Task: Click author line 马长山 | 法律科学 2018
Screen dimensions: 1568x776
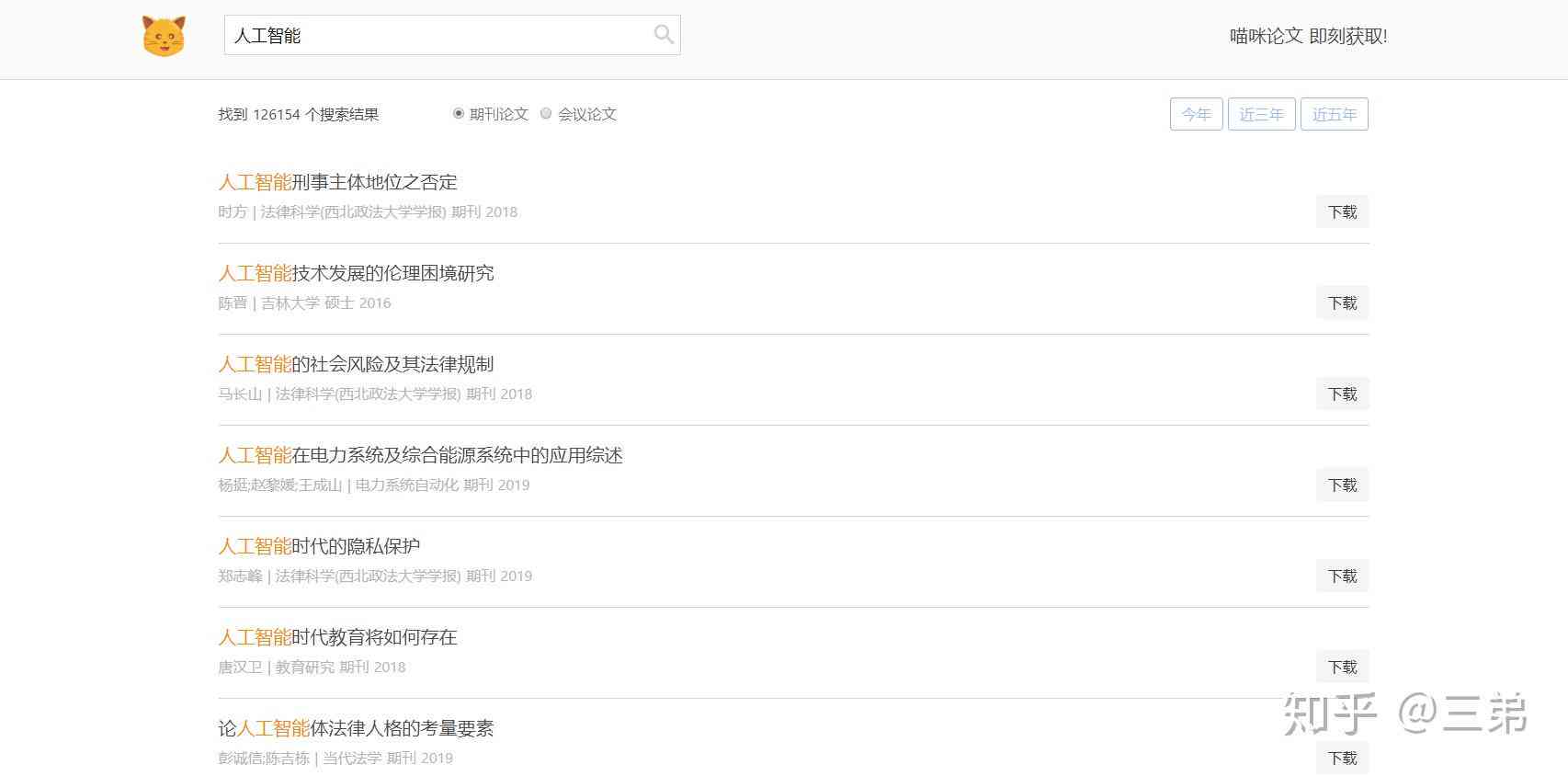Action: (375, 394)
